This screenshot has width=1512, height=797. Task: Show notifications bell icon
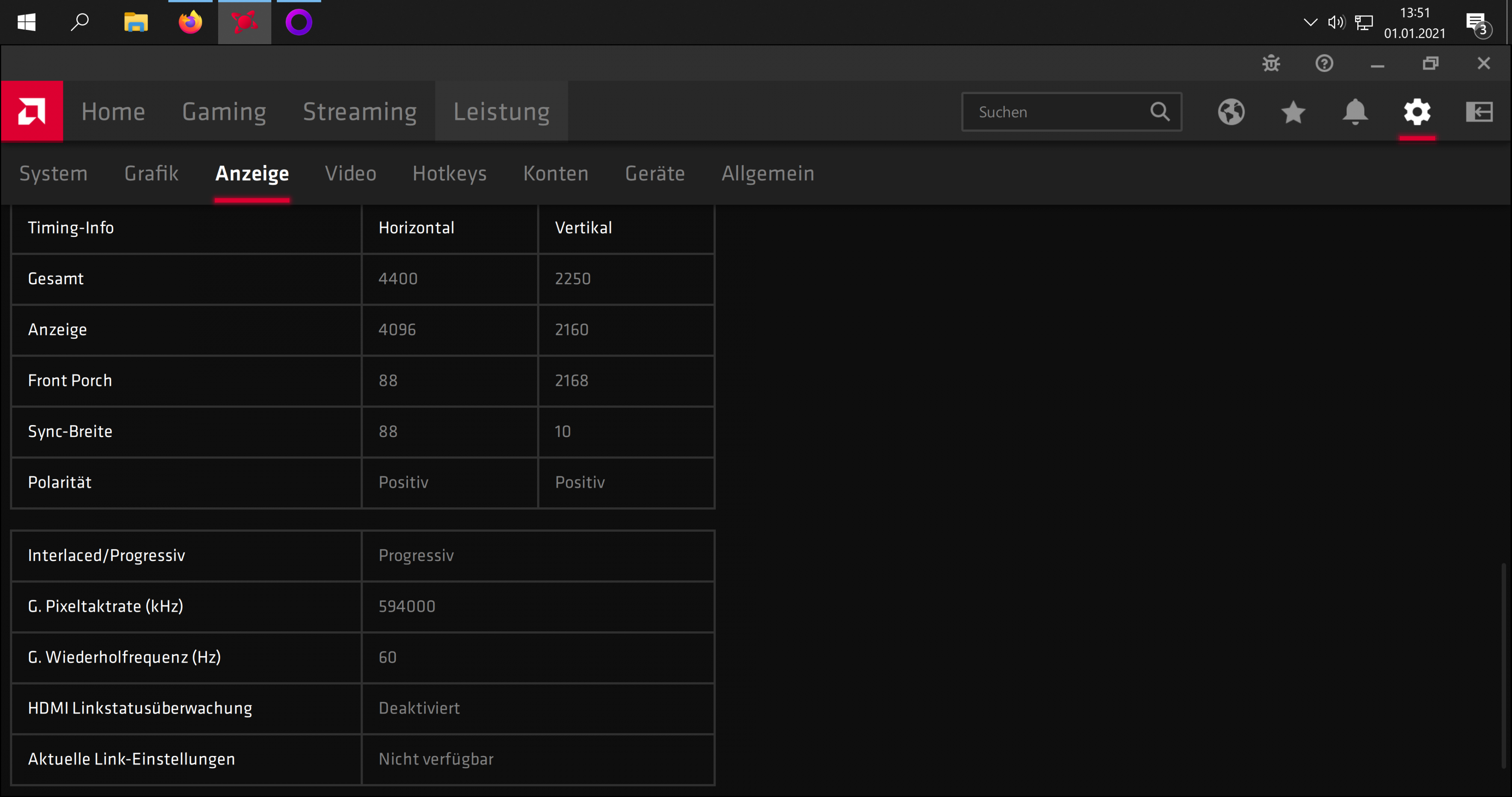pos(1354,111)
